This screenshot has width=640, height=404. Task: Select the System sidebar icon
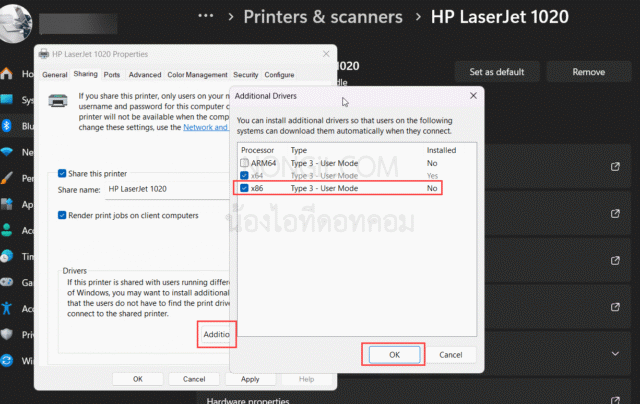click(7, 100)
